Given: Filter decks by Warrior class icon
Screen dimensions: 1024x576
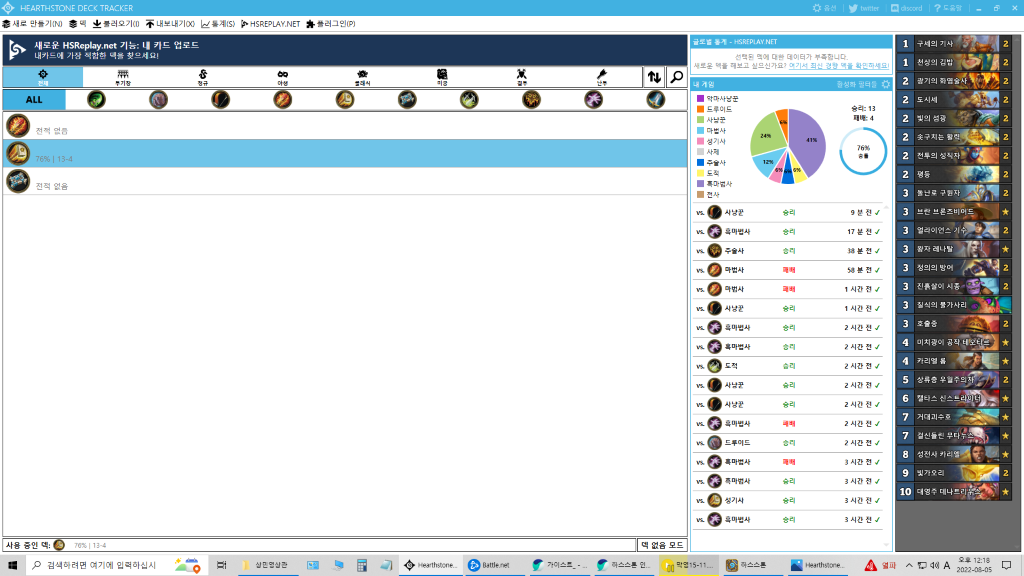Looking at the screenshot, I should [656, 100].
